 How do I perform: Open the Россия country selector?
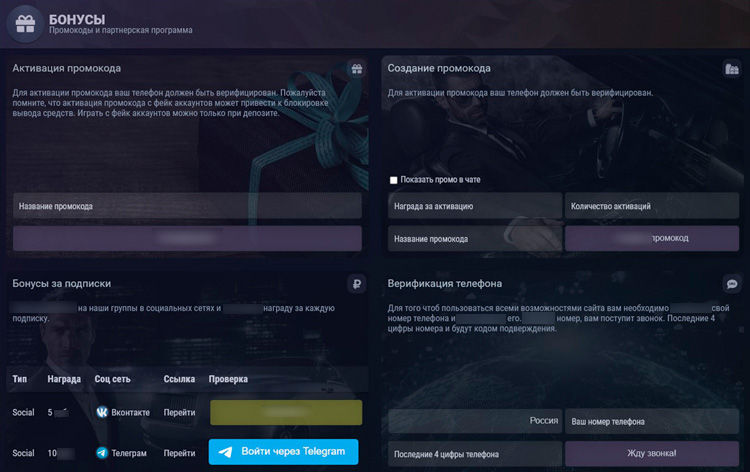click(x=475, y=421)
